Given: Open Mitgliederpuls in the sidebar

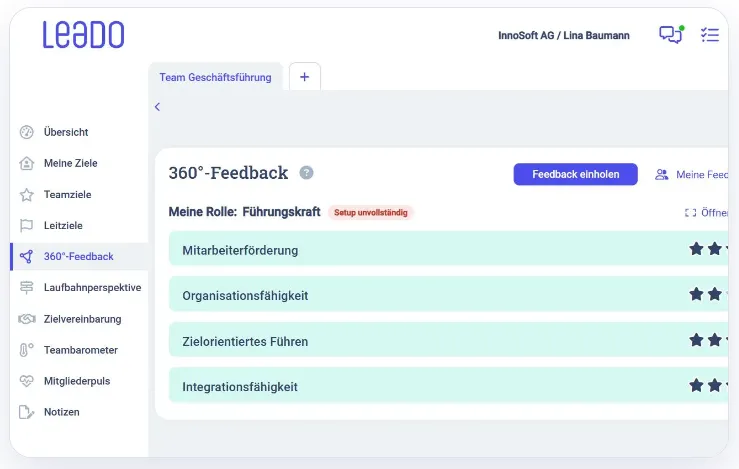Looking at the screenshot, I should click(79, 381).
